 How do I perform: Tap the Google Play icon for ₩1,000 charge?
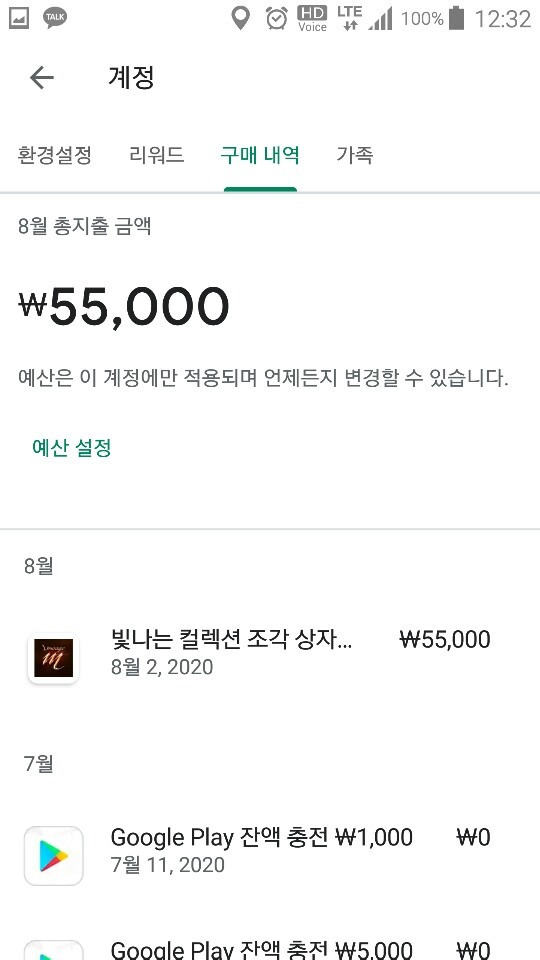[x=53, y=856]
